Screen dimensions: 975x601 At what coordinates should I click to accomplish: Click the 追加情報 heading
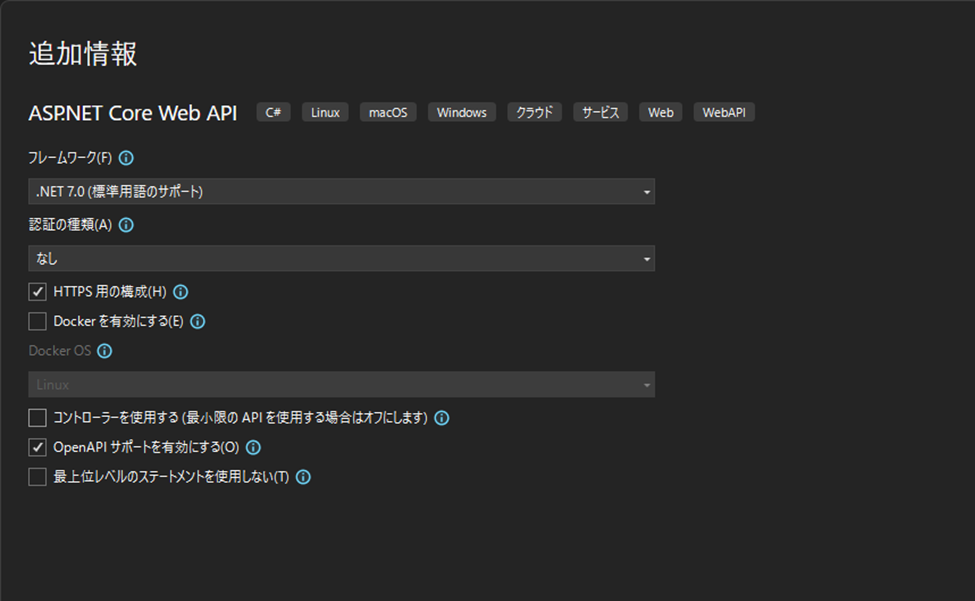83,53
